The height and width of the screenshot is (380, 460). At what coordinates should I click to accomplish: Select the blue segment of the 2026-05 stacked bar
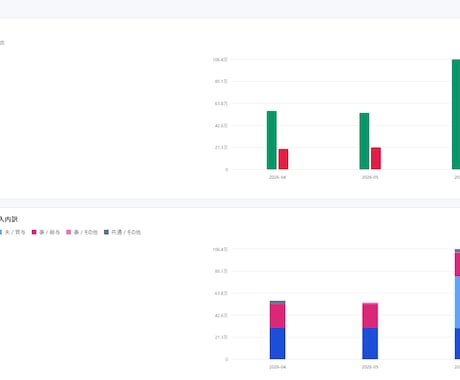[x=370, y=344]
